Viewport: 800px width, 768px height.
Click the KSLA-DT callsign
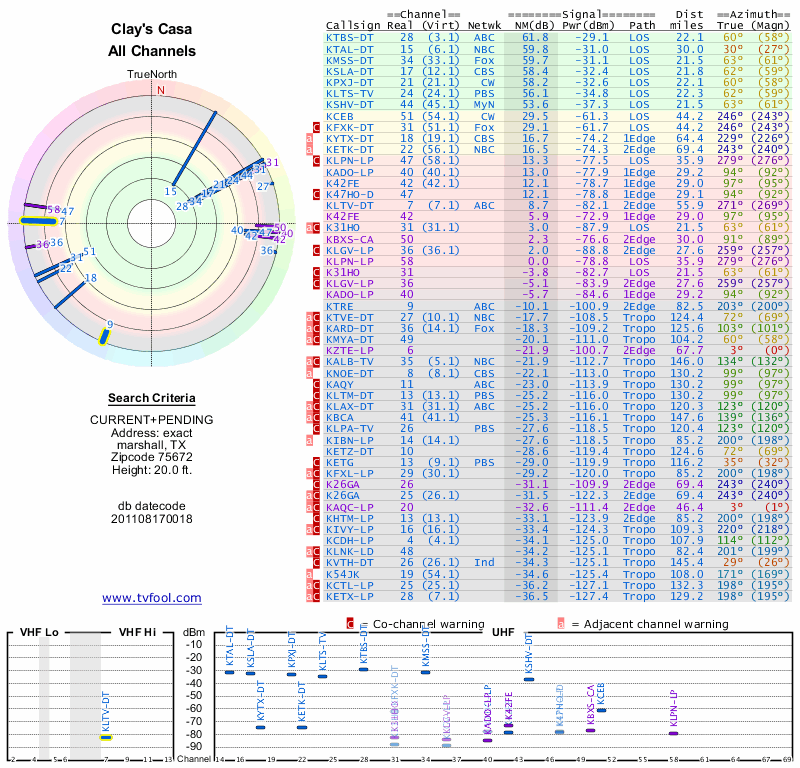[350, 71]
